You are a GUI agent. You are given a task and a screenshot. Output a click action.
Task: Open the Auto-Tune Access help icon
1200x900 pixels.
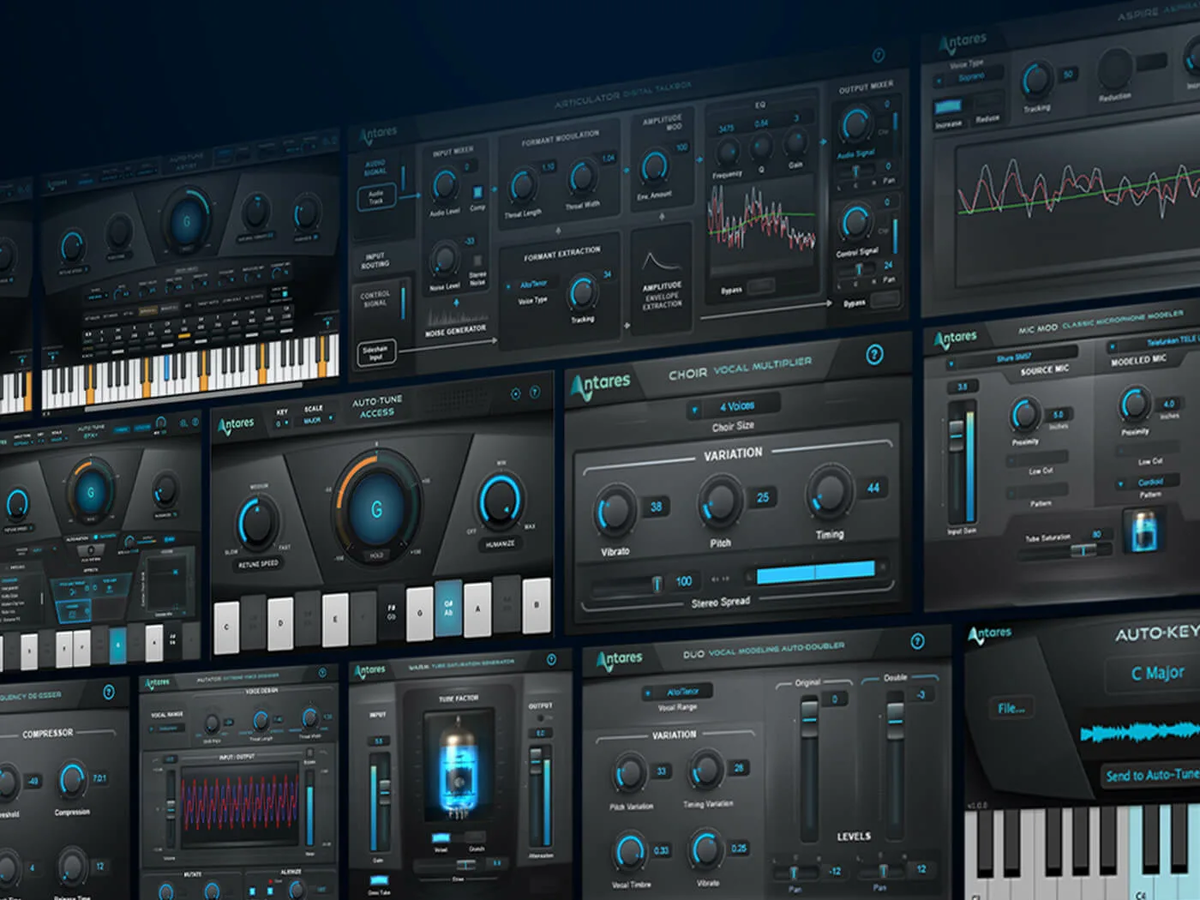coord(536,394)
